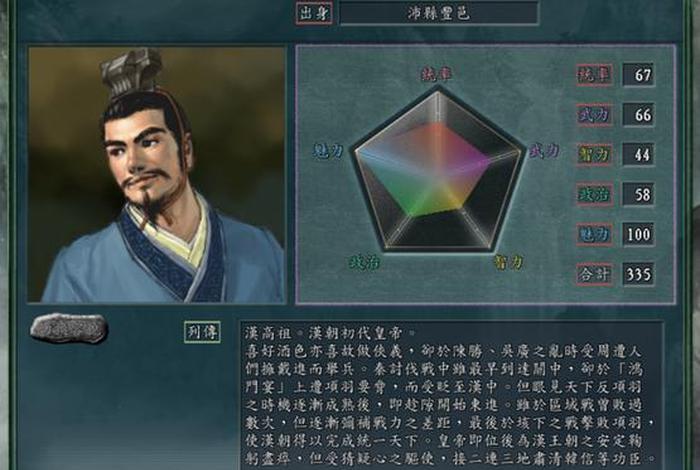
Task: Select the leadership value 67
Action: [x=639, y=75]
